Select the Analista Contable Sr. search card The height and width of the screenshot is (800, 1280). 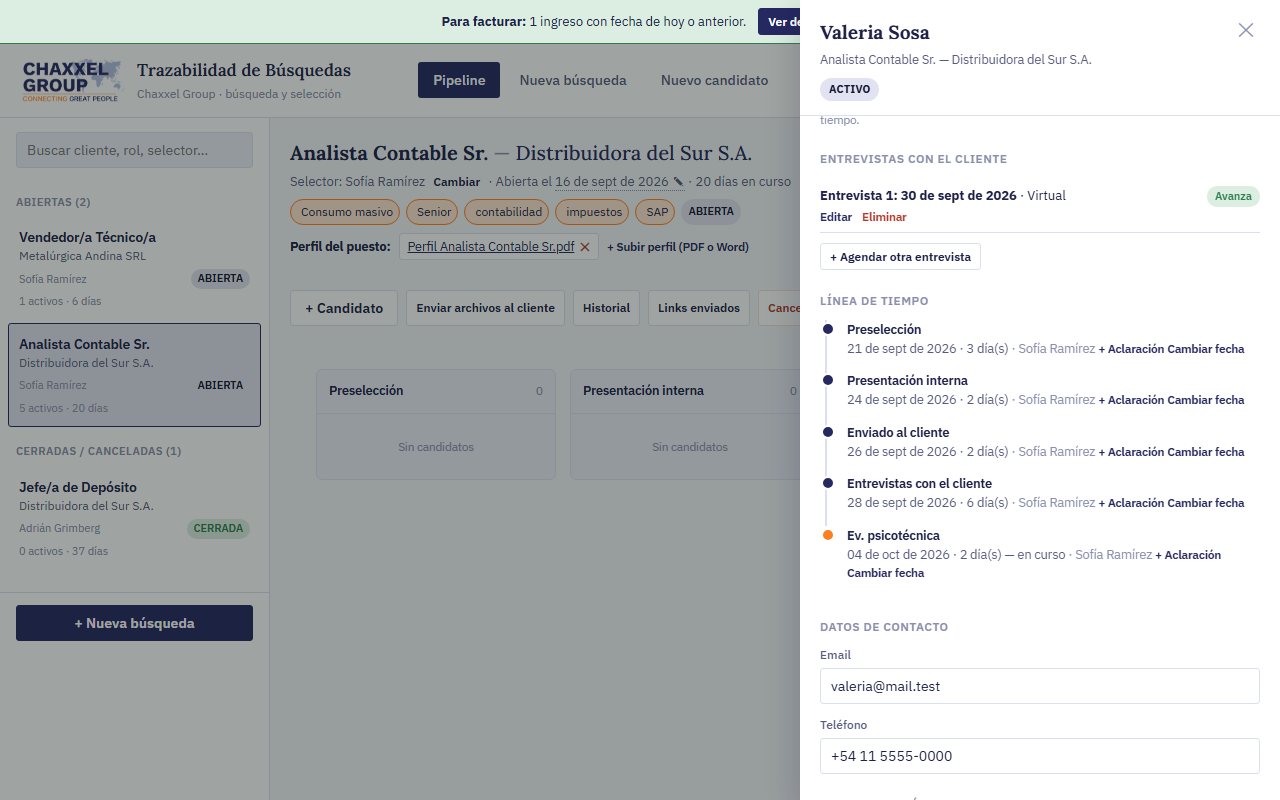134,375
